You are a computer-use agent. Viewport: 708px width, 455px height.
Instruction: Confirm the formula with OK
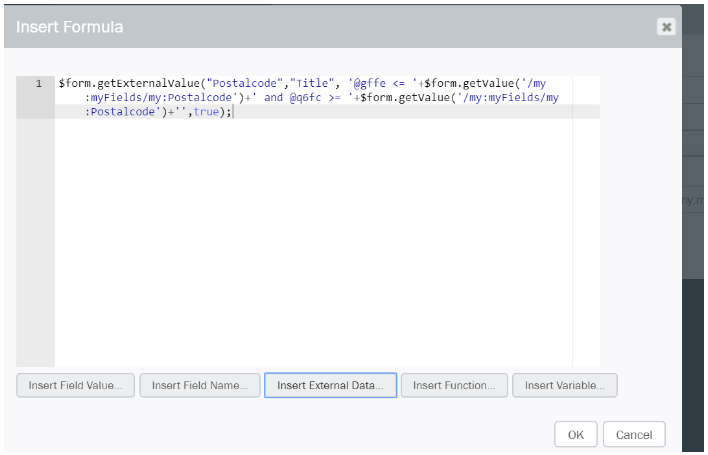[575, 435]
